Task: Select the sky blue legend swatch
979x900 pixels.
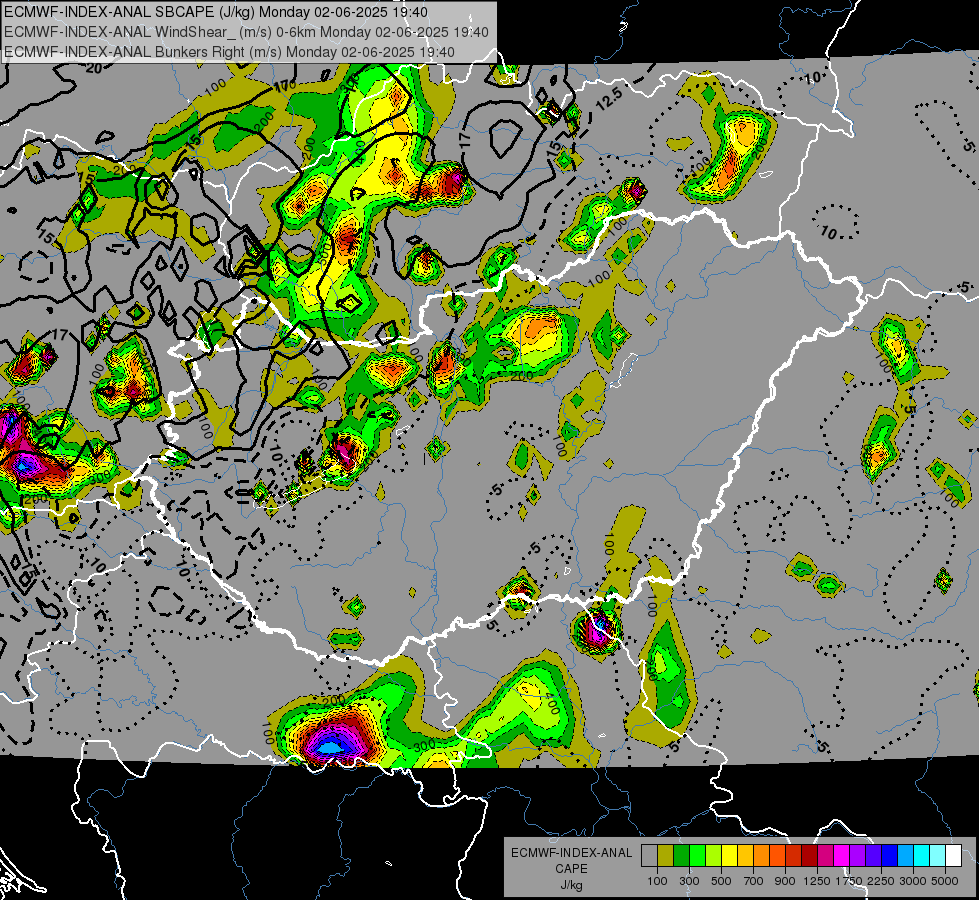Action: 905,855
